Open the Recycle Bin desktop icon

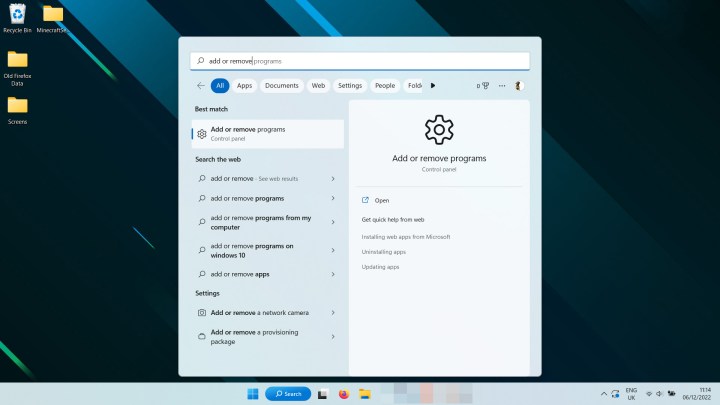click(17, 17)
